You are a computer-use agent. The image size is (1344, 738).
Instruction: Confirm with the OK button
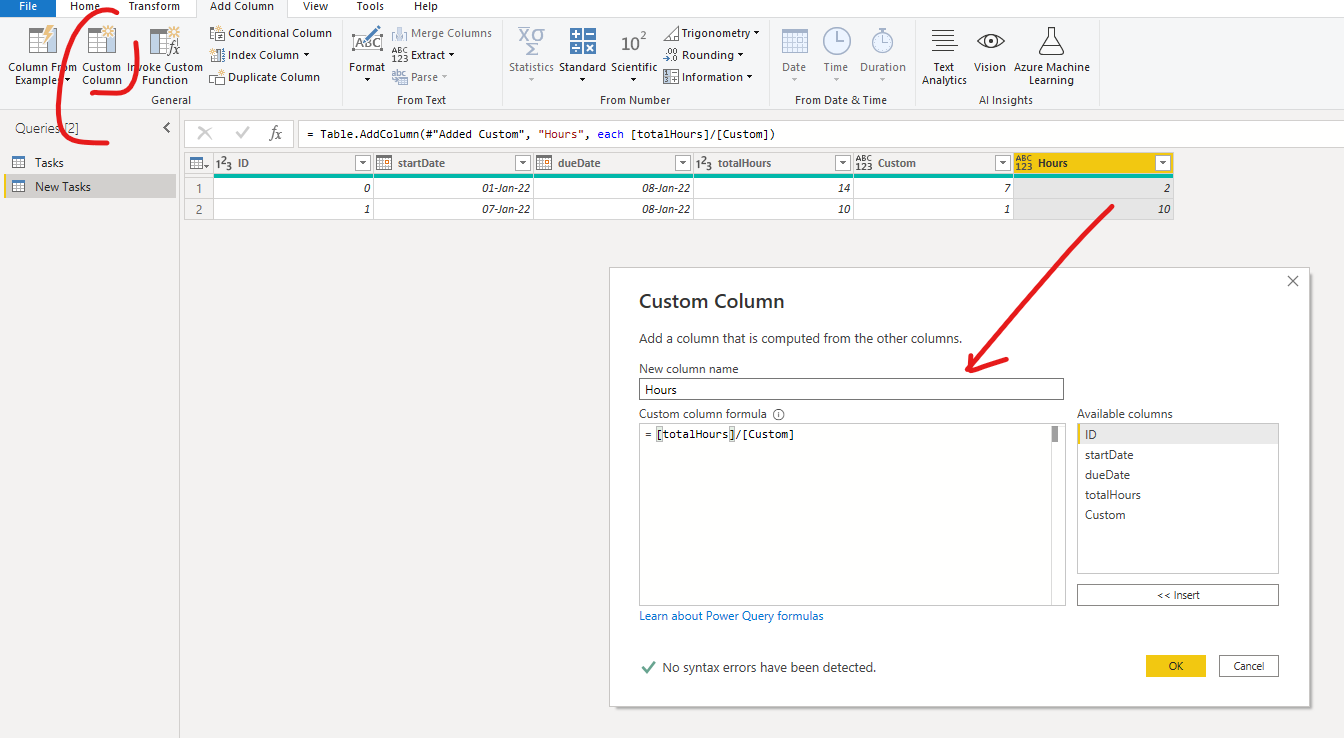pos(1176,666)
